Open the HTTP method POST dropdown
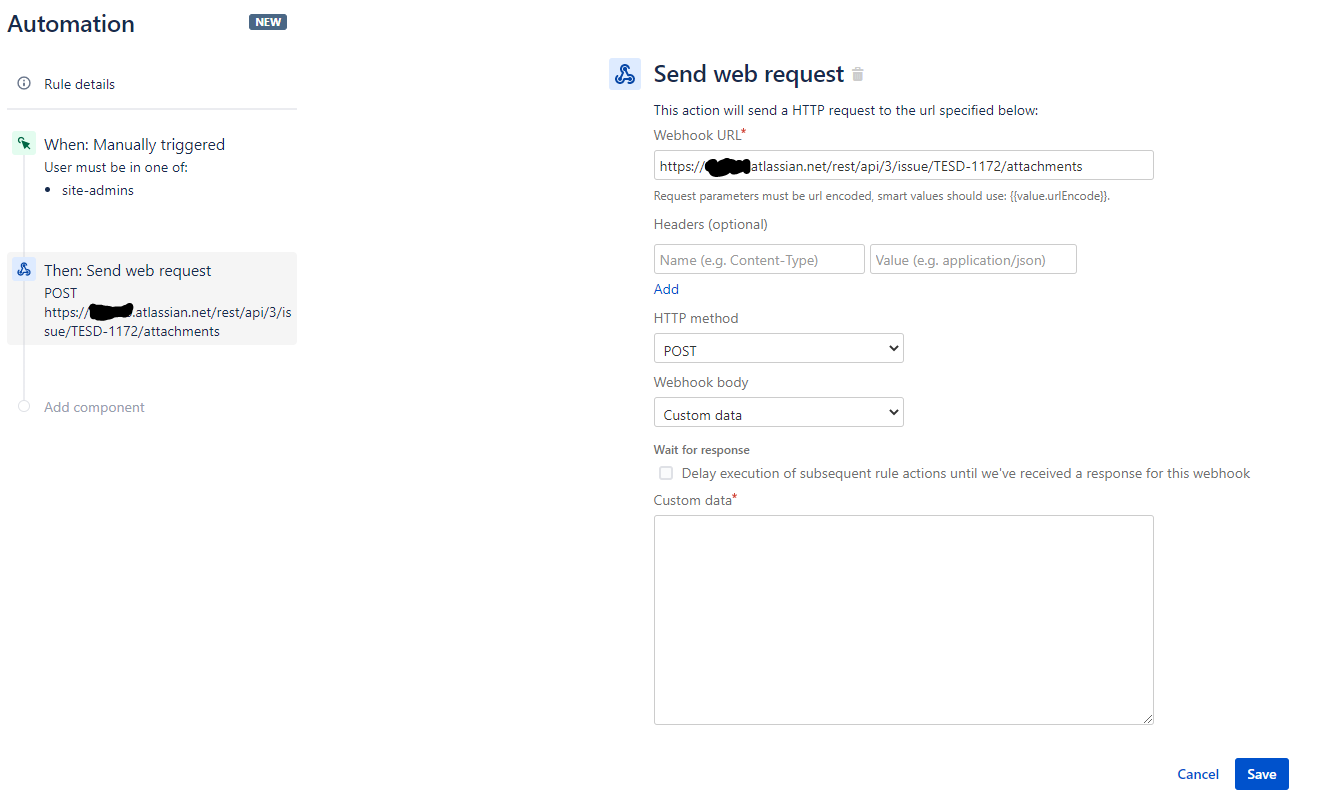1342x794 pixels. coord(779,349)
